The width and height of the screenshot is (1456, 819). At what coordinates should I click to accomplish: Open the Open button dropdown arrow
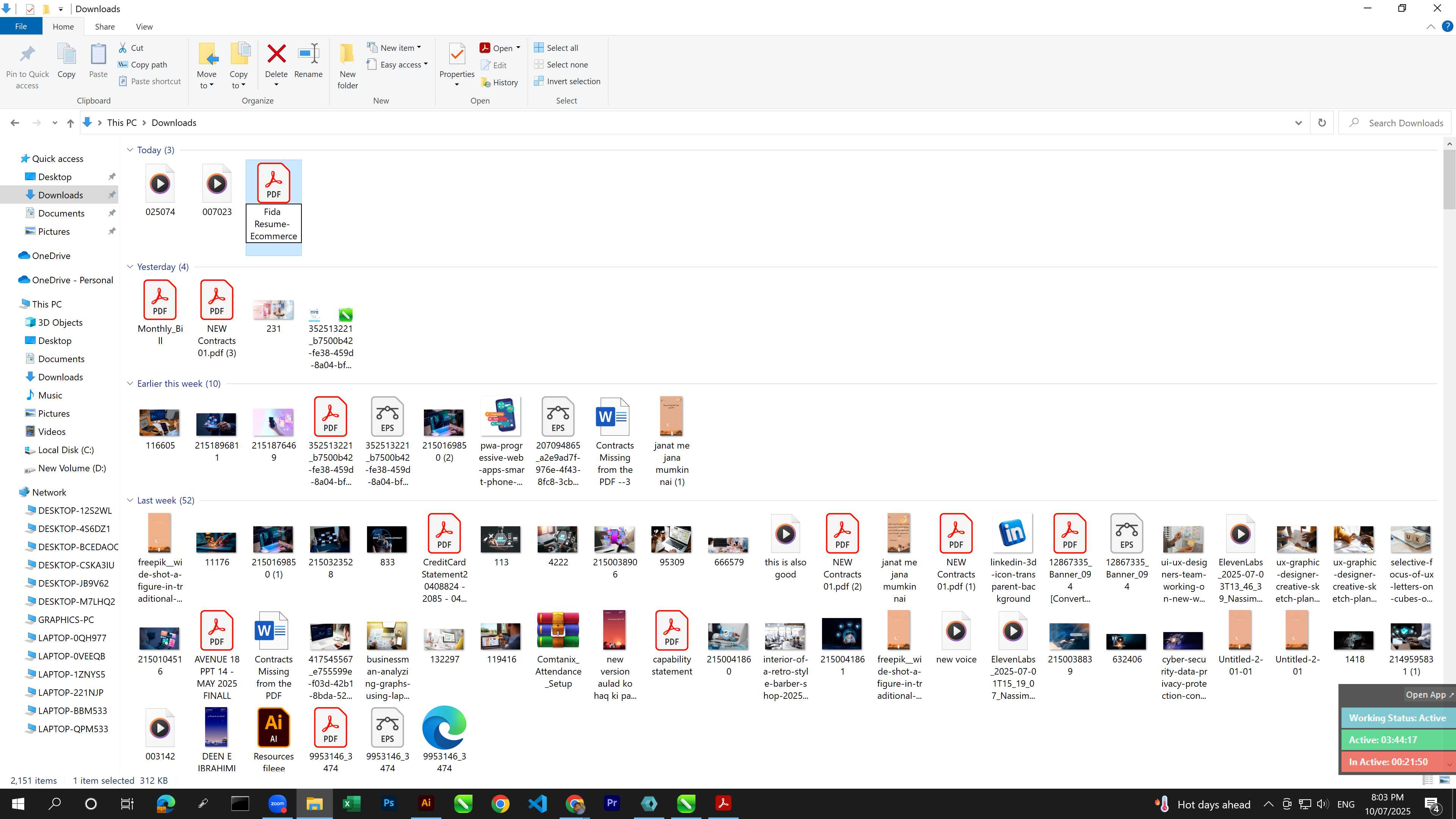518,48
